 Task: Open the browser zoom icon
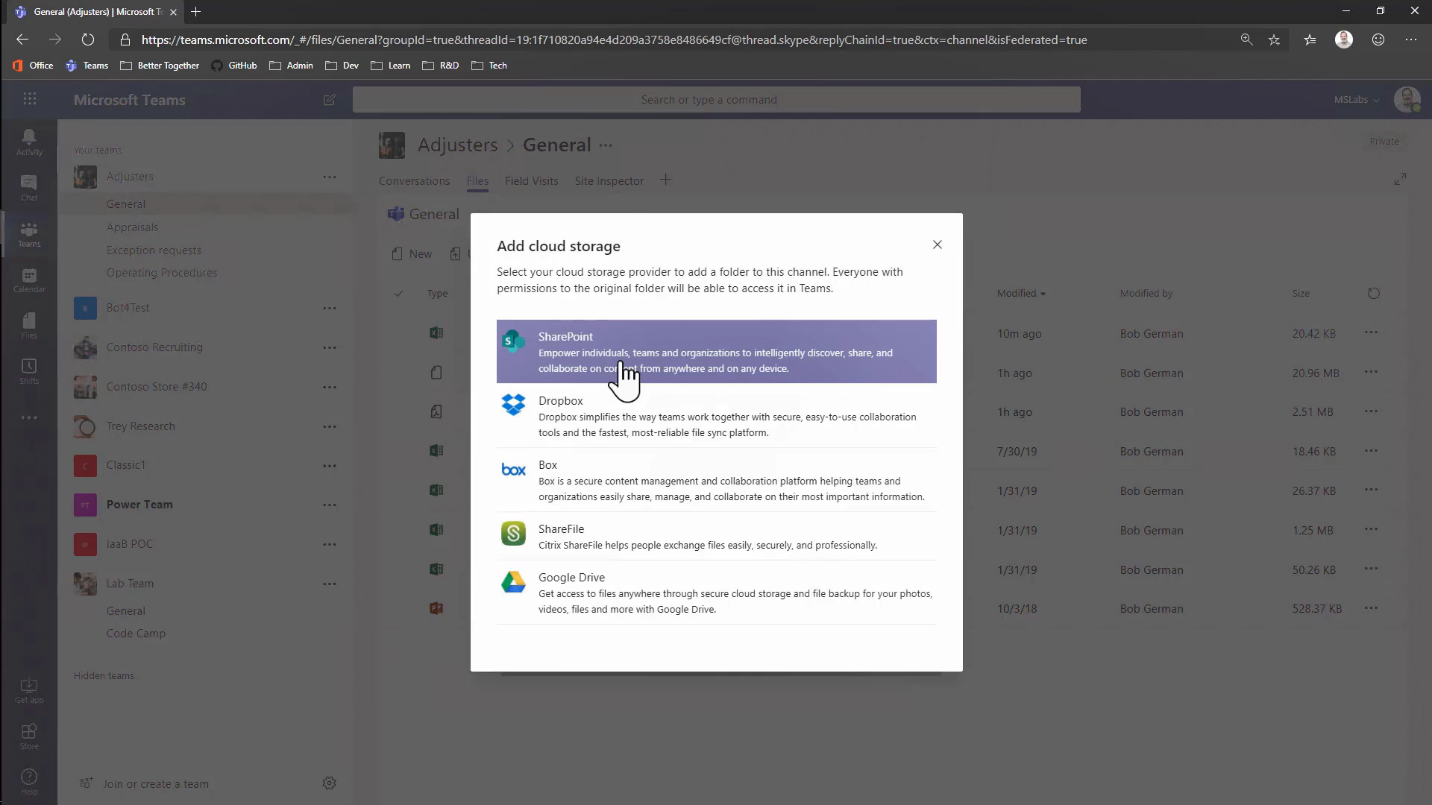pyautogui.click(x=1246, y=40)
